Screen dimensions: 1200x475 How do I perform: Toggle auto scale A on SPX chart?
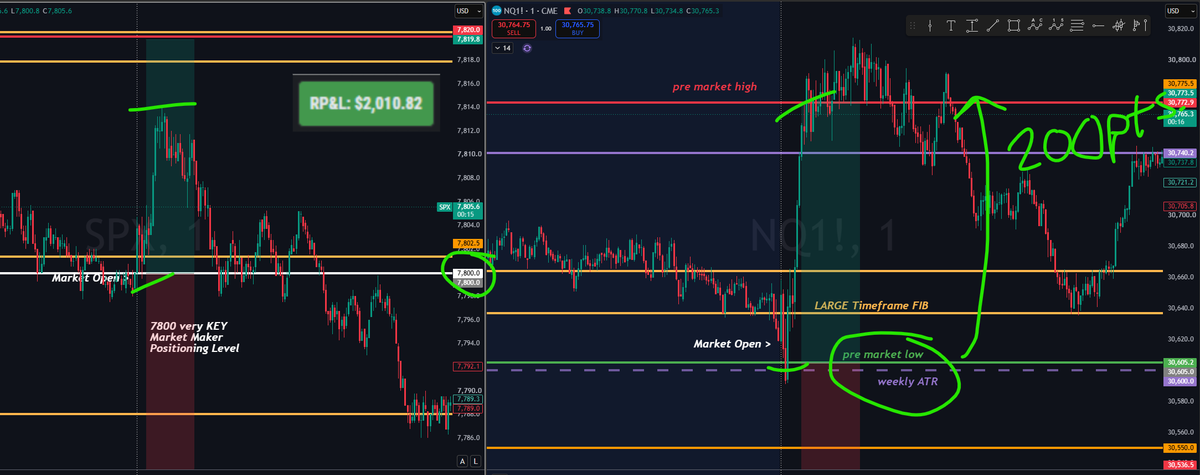[x=462, y=461]
